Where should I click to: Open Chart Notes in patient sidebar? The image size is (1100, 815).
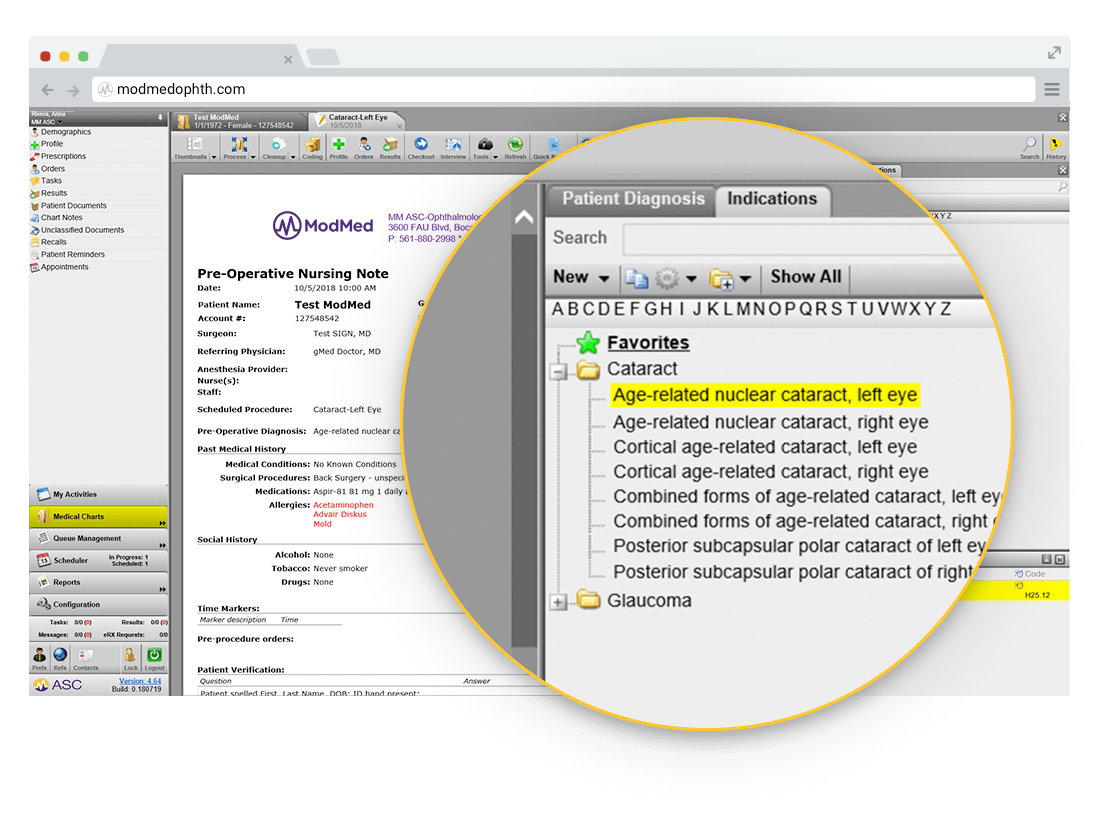coord(61,217)
